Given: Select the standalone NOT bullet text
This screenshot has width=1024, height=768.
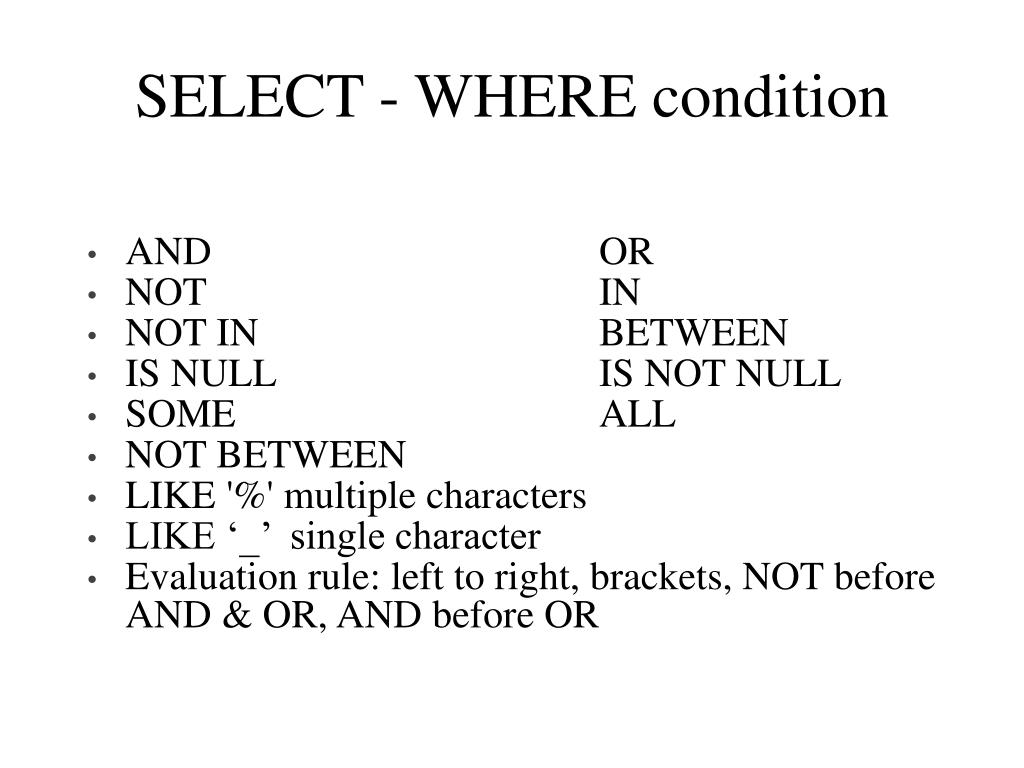Looking at the screenshot, I should tap(166, 293).
